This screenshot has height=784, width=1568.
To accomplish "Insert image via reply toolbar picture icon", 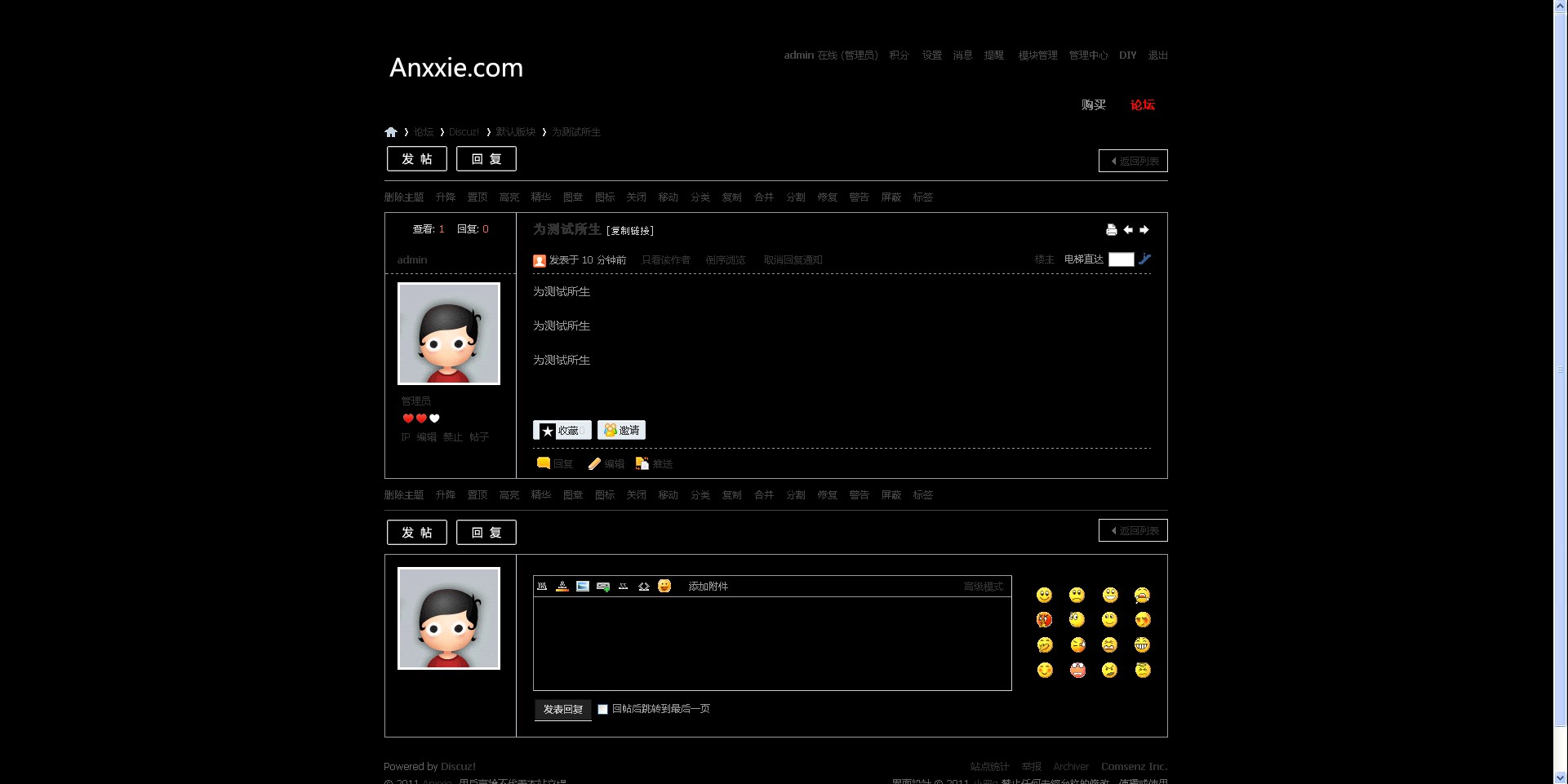I will click(583, 586).
